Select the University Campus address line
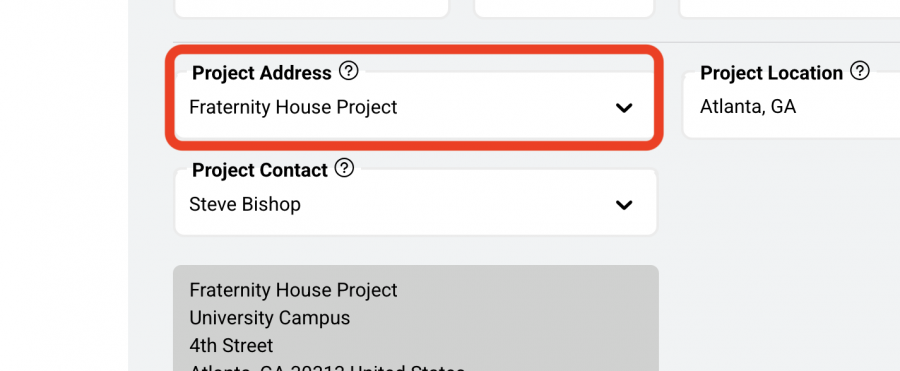The width and height of the screenshot is (900, 371). (270, 318)
